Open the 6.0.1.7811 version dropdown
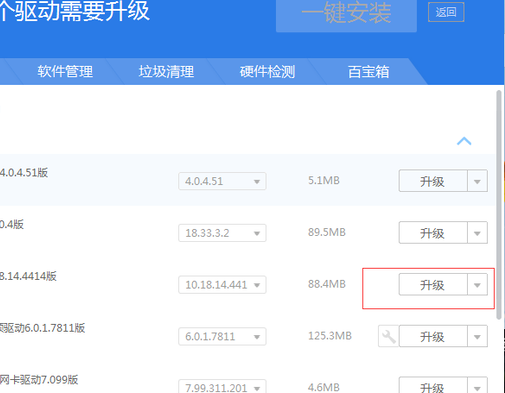505x393 pixels. (222, 336)
